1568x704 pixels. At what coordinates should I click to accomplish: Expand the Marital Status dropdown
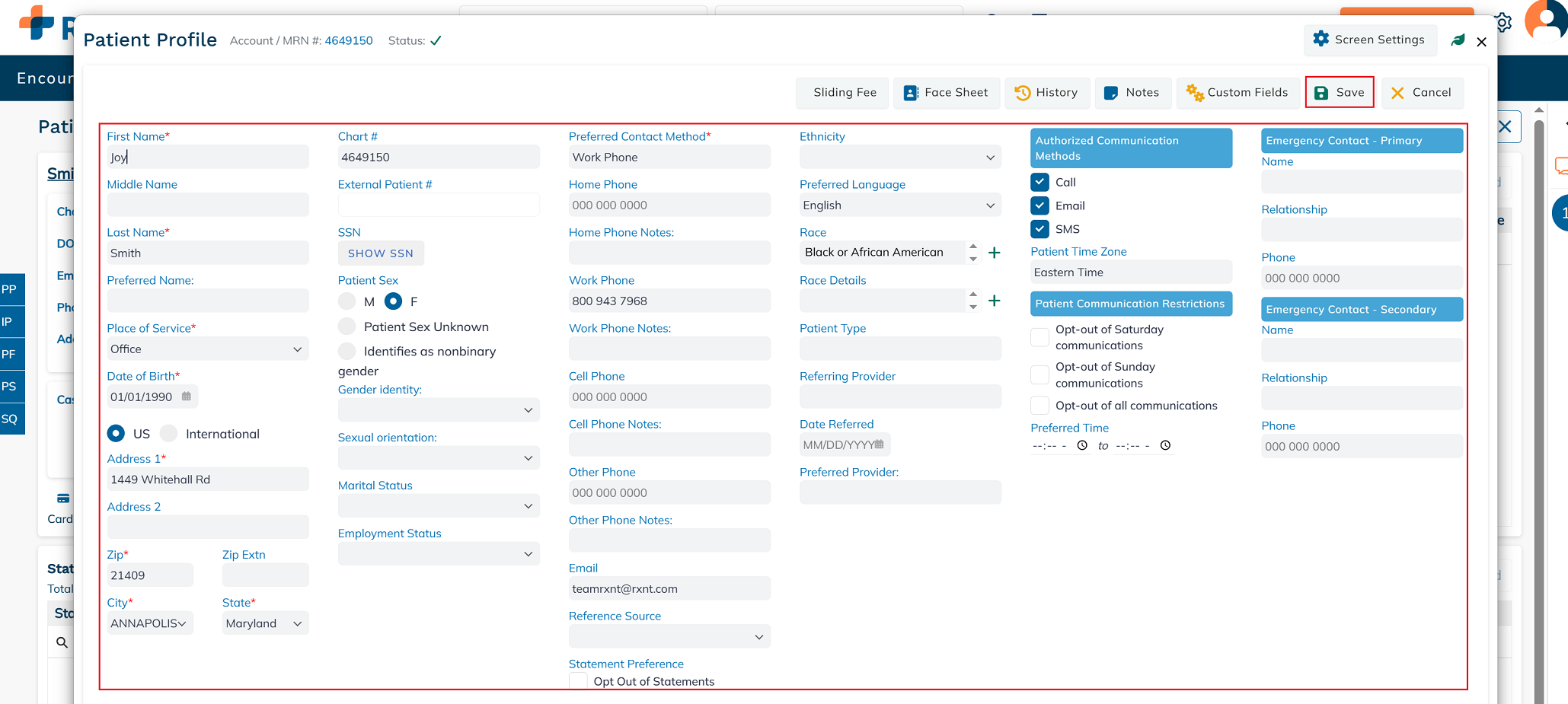[439, 505]
